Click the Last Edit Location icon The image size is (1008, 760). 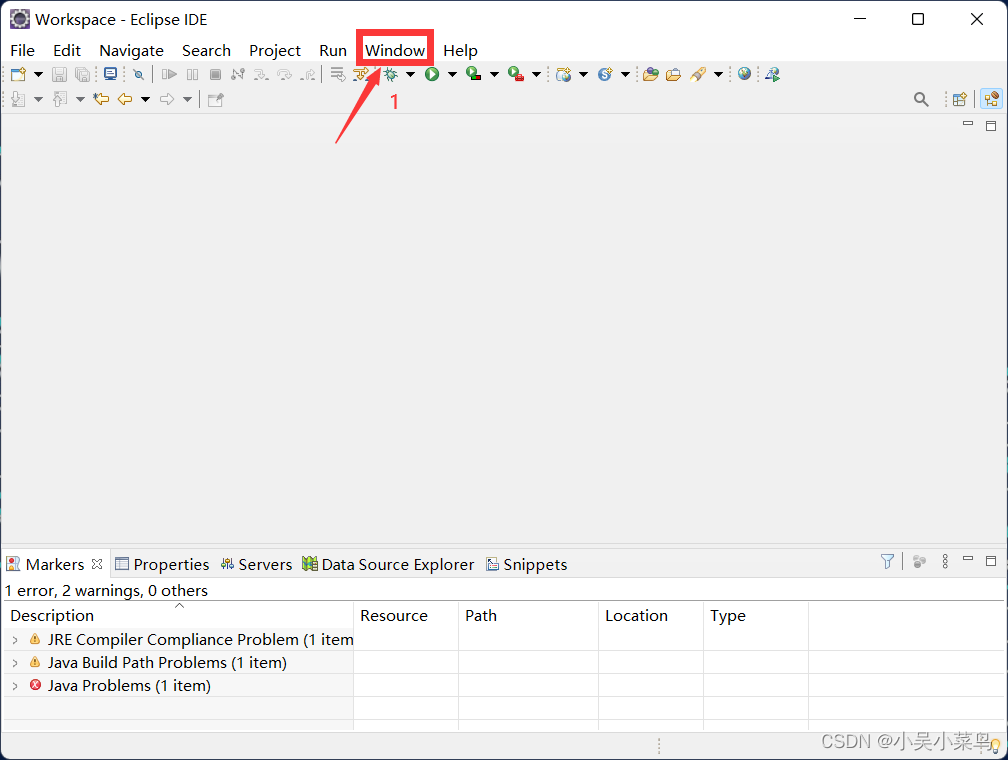pyautogui.click(x=101, y=99)
